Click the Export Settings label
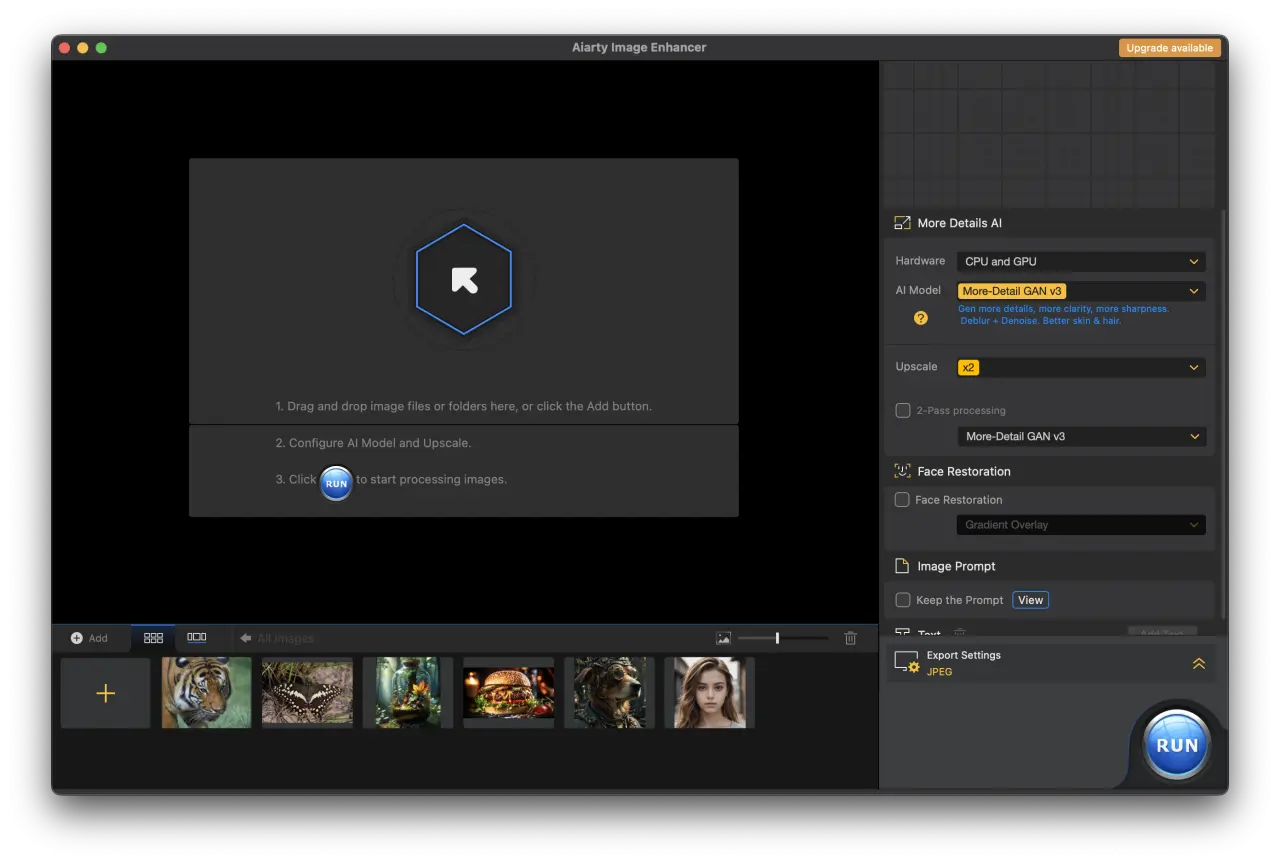 (963, 655)
